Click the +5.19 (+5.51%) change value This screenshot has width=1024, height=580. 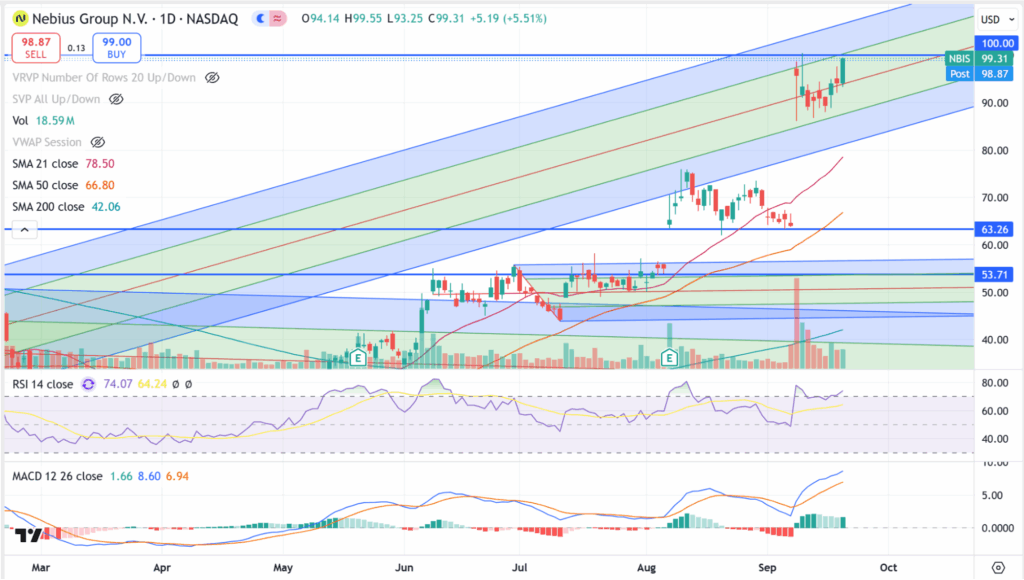(x=509, y=18)
